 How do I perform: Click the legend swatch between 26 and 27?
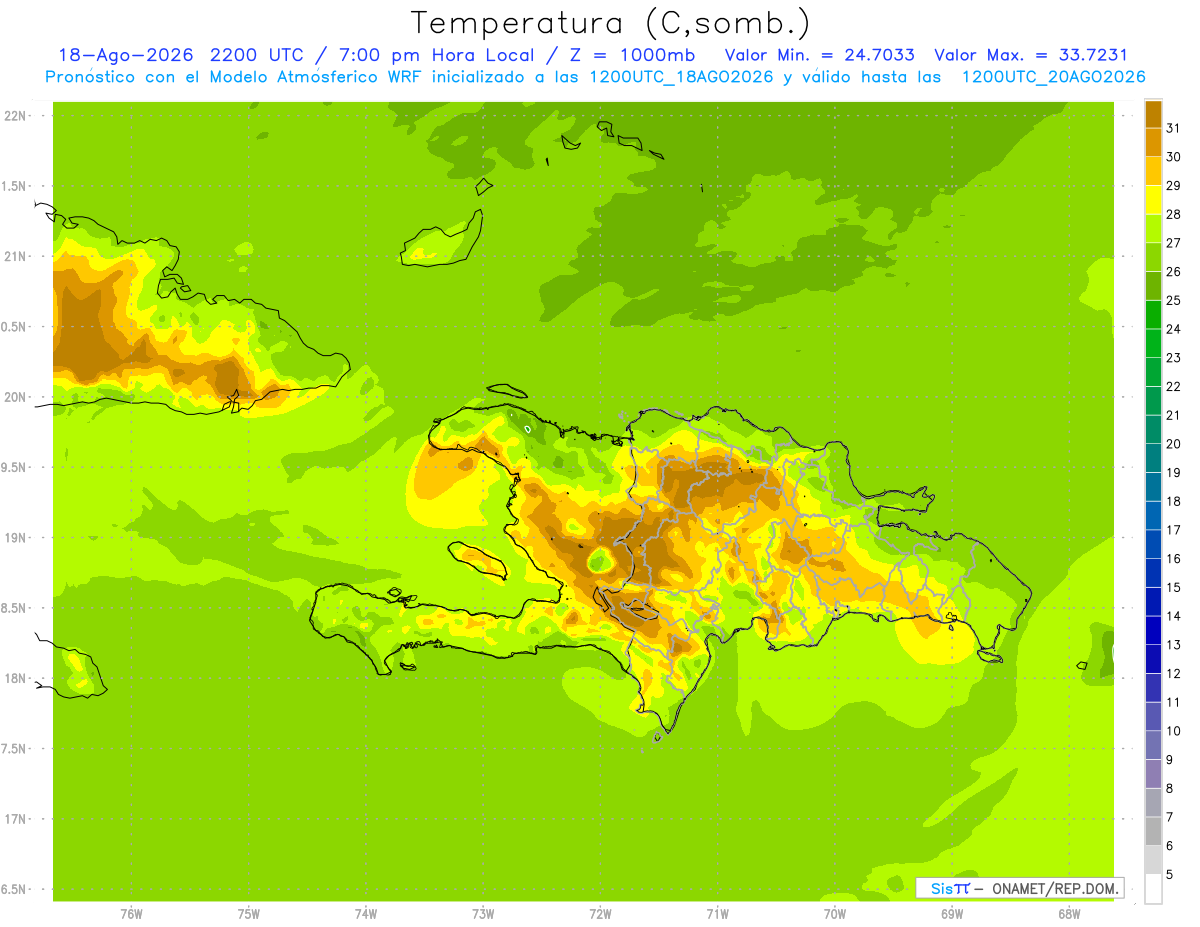pyautogui.click(x=1153, y=257)
